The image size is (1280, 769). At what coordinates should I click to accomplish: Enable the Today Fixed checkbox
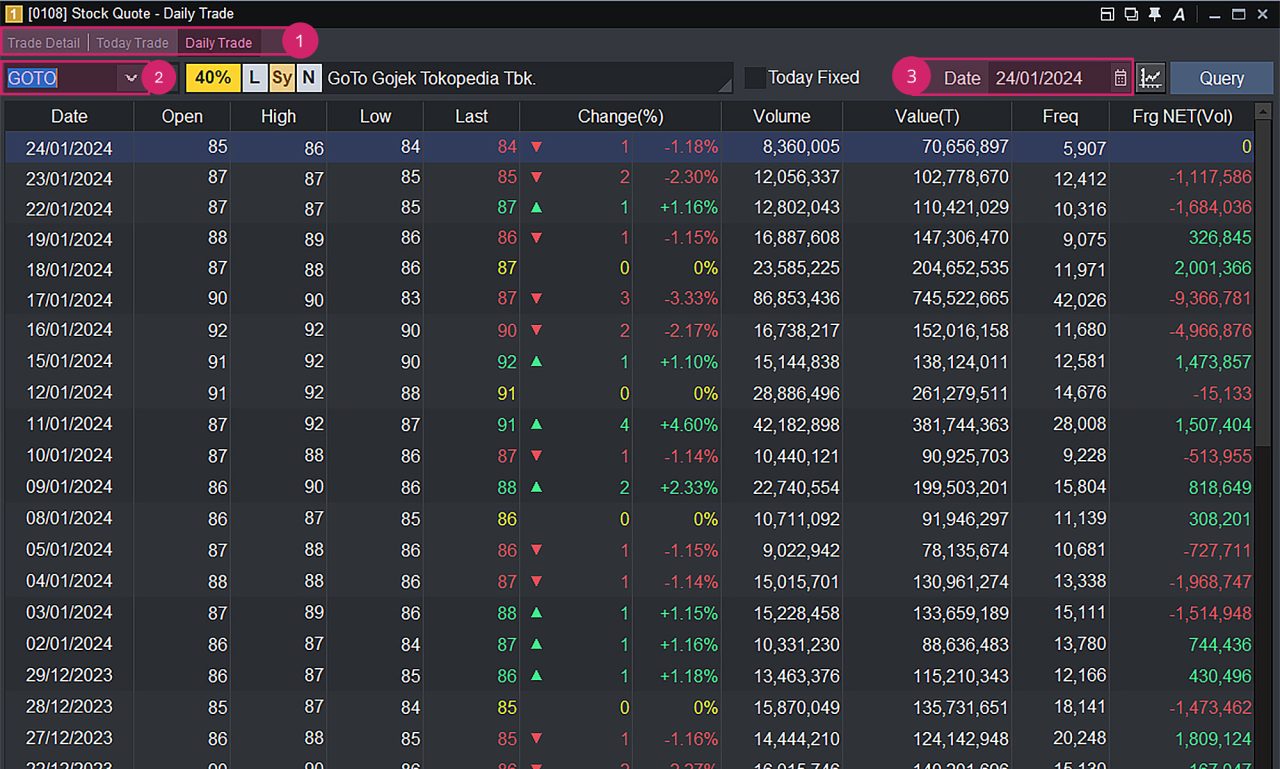coord(755,78)
